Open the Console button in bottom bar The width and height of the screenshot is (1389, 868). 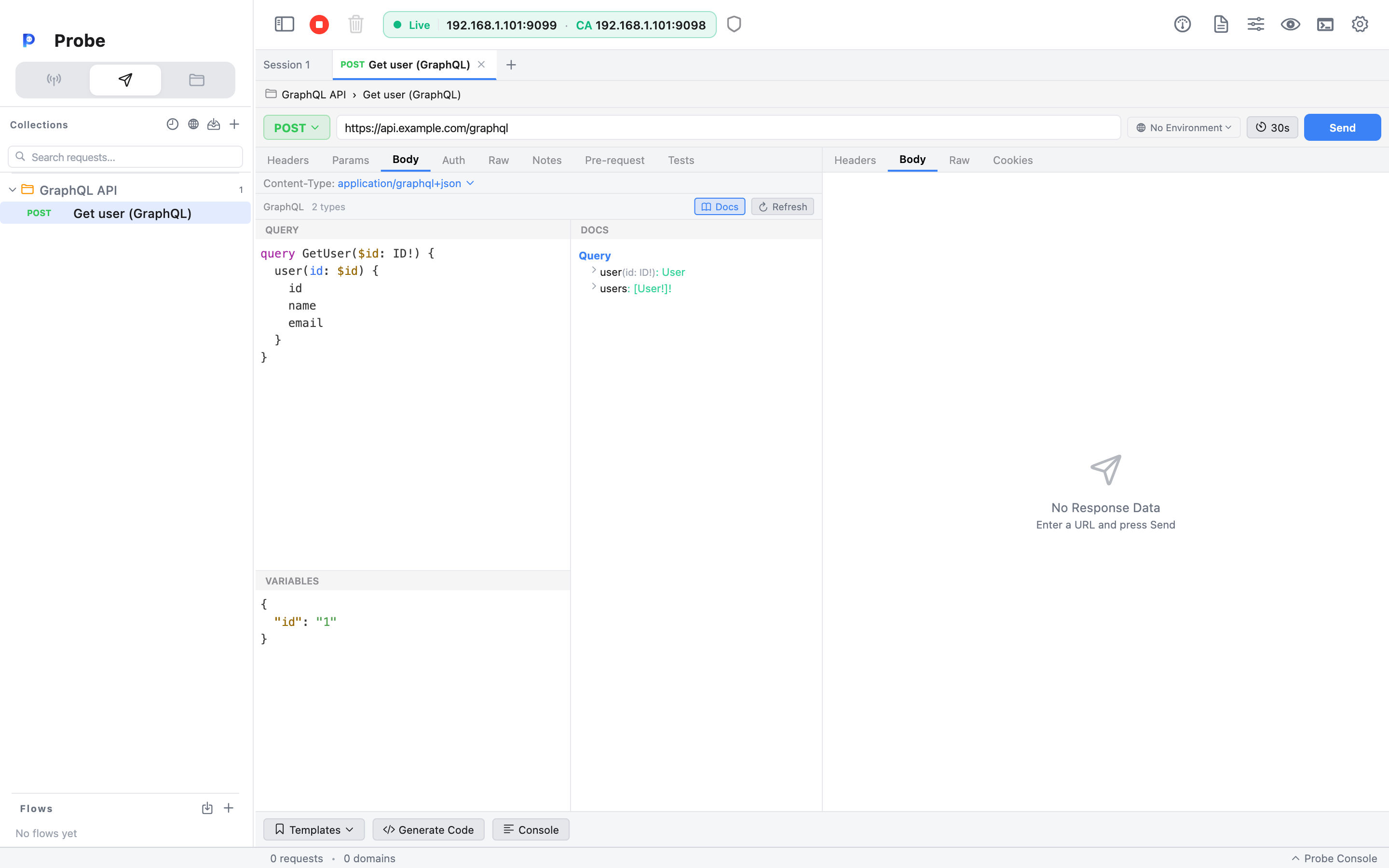coord(531,829)
